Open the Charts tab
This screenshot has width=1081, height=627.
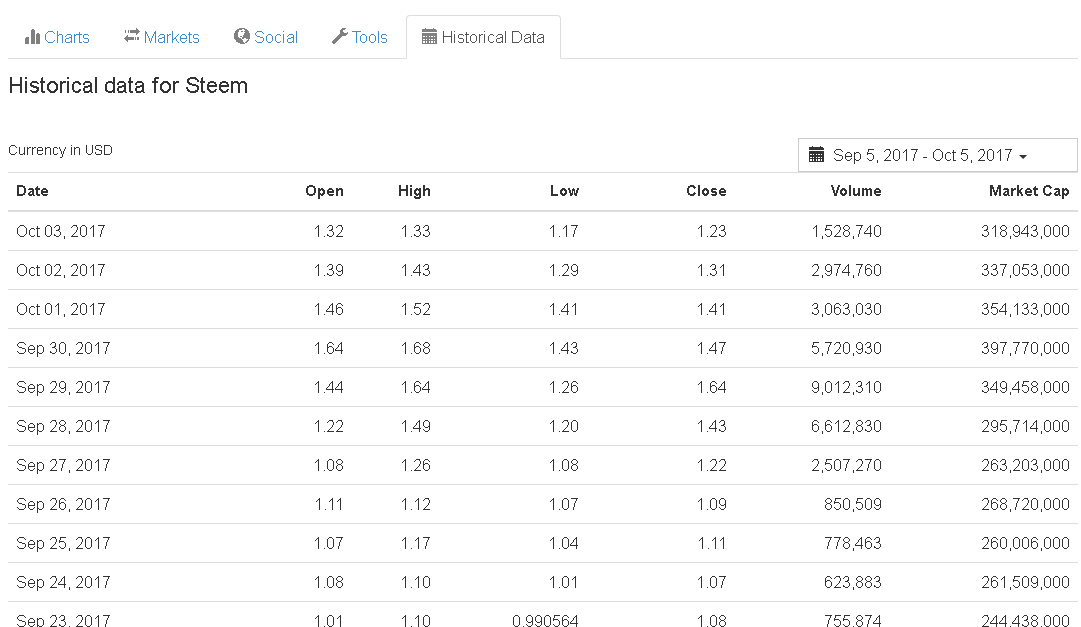(x=57, y=37)
